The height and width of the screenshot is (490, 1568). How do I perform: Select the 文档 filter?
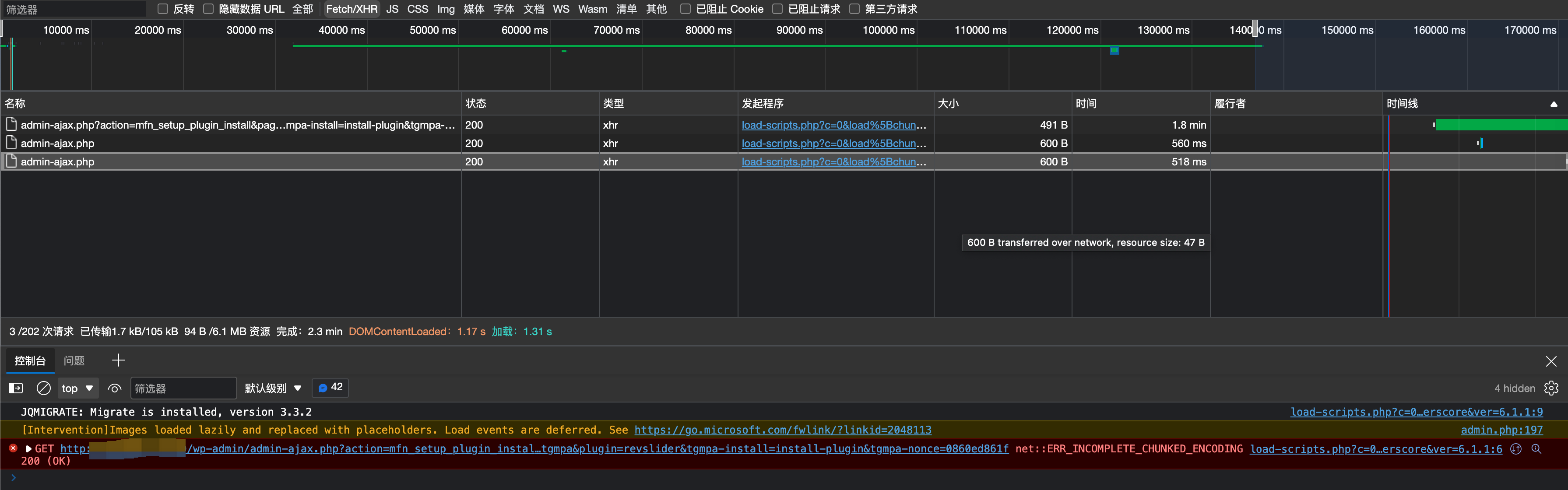(x=533, y=9)
